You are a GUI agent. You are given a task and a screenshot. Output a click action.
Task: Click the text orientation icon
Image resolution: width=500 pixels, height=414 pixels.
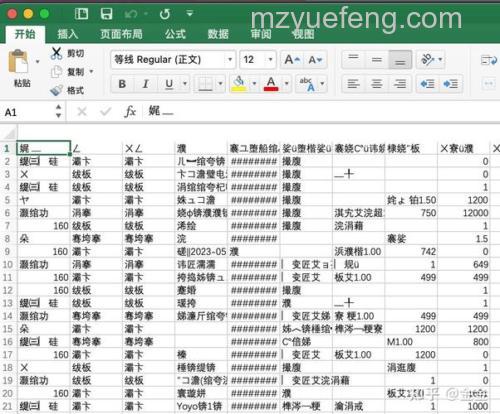pos(428,60)
